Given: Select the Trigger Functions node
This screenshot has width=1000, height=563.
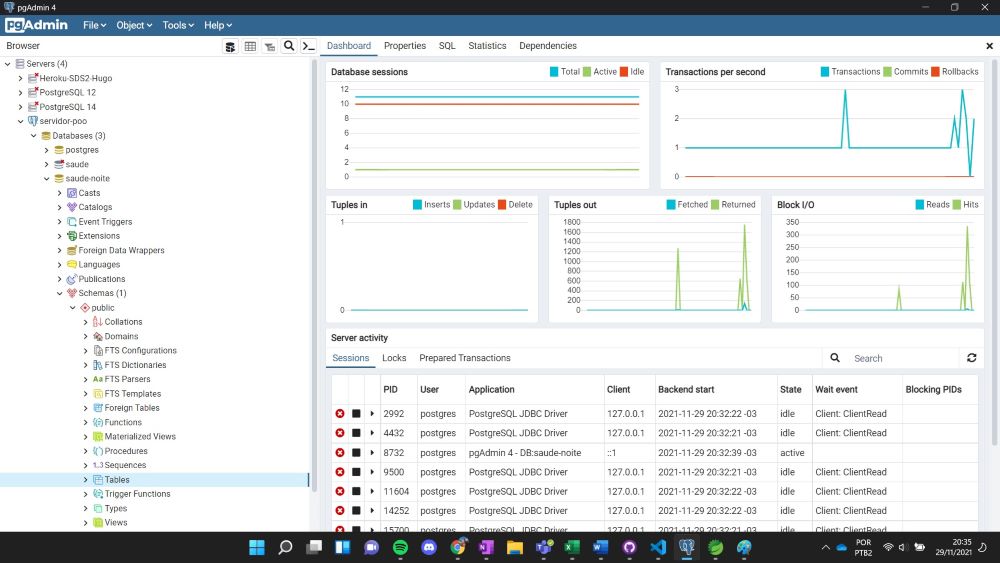Looking at the screenshot, I should [137, 494].
